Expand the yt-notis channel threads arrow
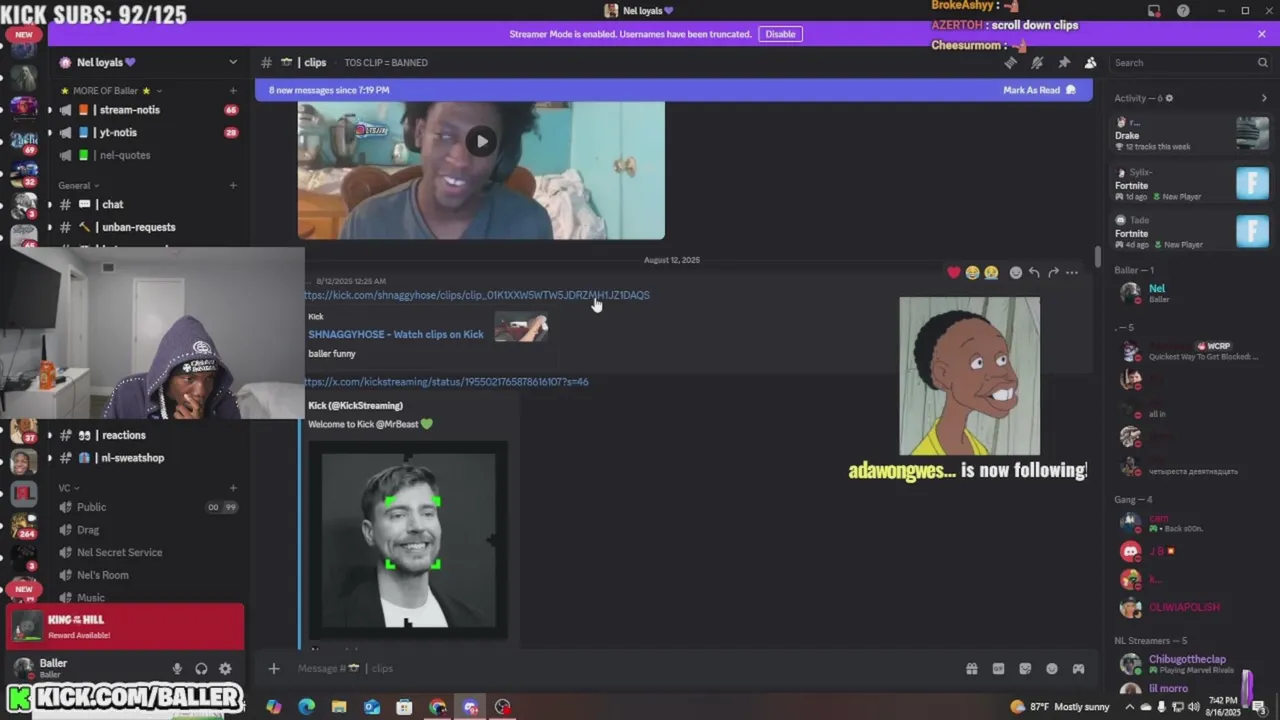Viewport: 1280px width, 720px height. click(50, 132)
